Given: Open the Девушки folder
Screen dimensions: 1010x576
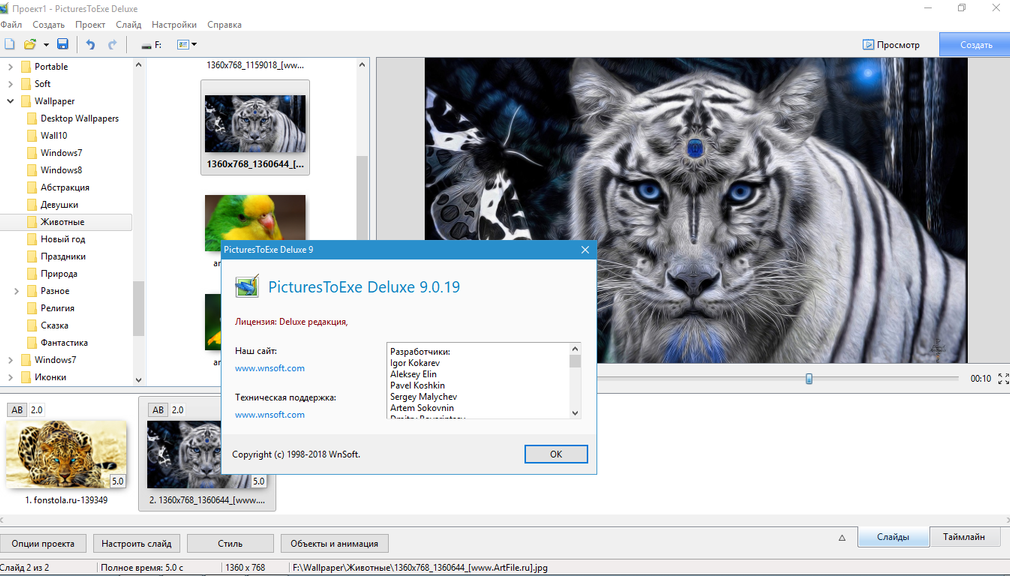Looking at the screenshot, I should 59,205.
